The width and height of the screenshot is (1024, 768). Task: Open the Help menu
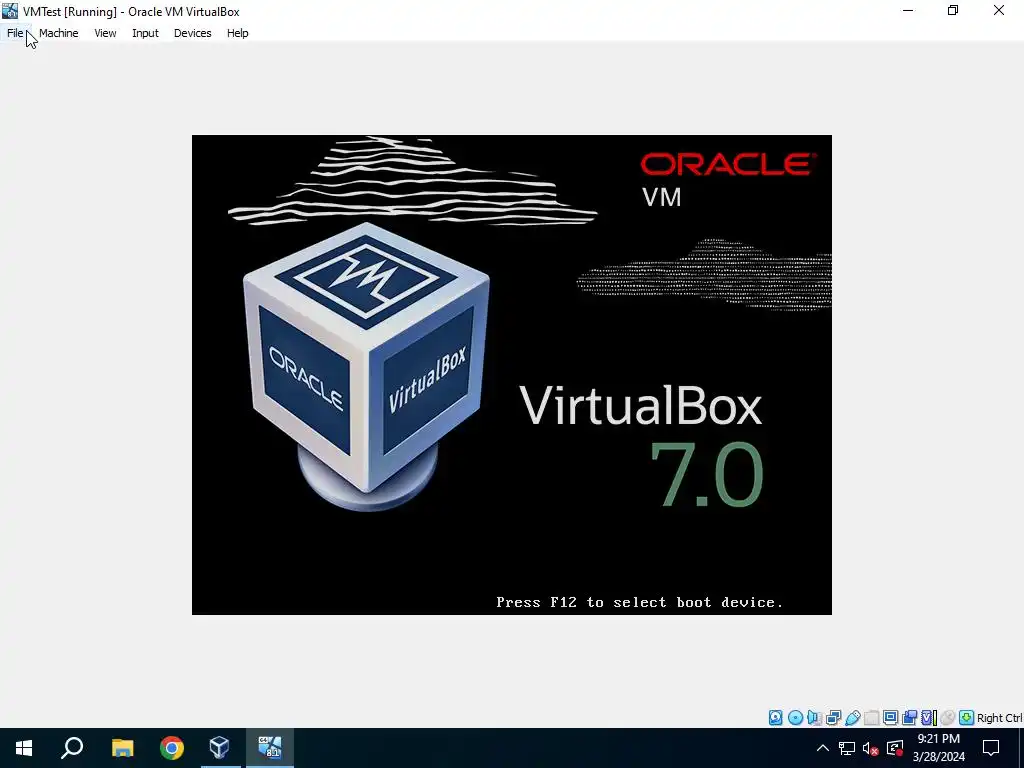tap(238, 33)
